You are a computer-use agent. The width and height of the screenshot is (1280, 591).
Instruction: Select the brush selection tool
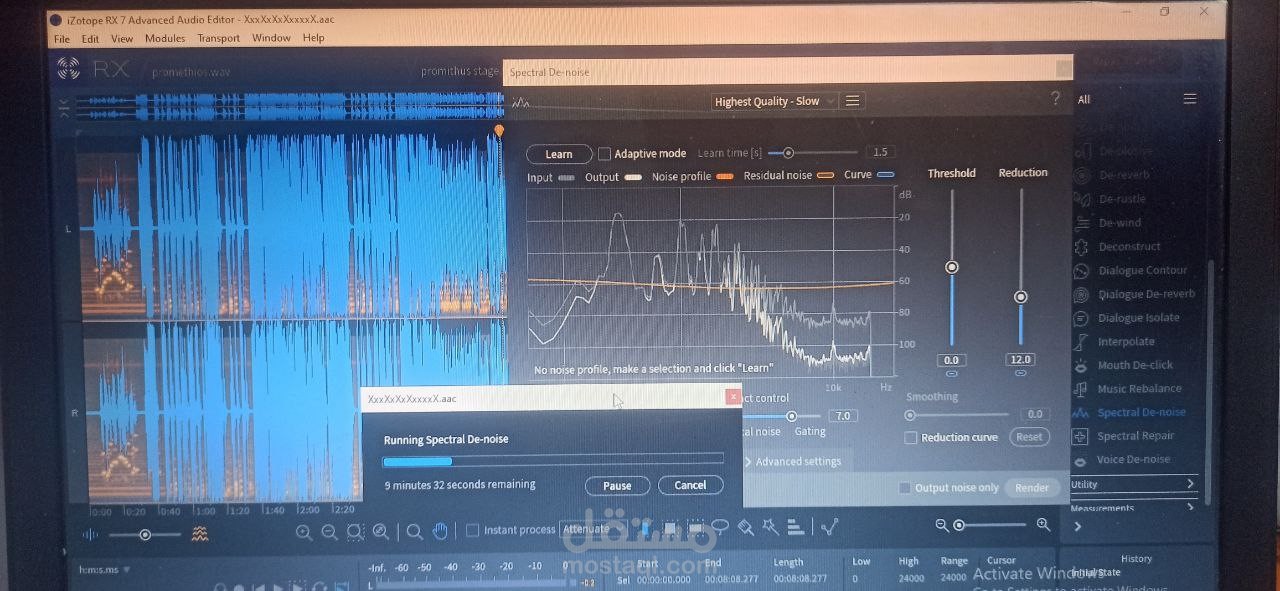745,527
